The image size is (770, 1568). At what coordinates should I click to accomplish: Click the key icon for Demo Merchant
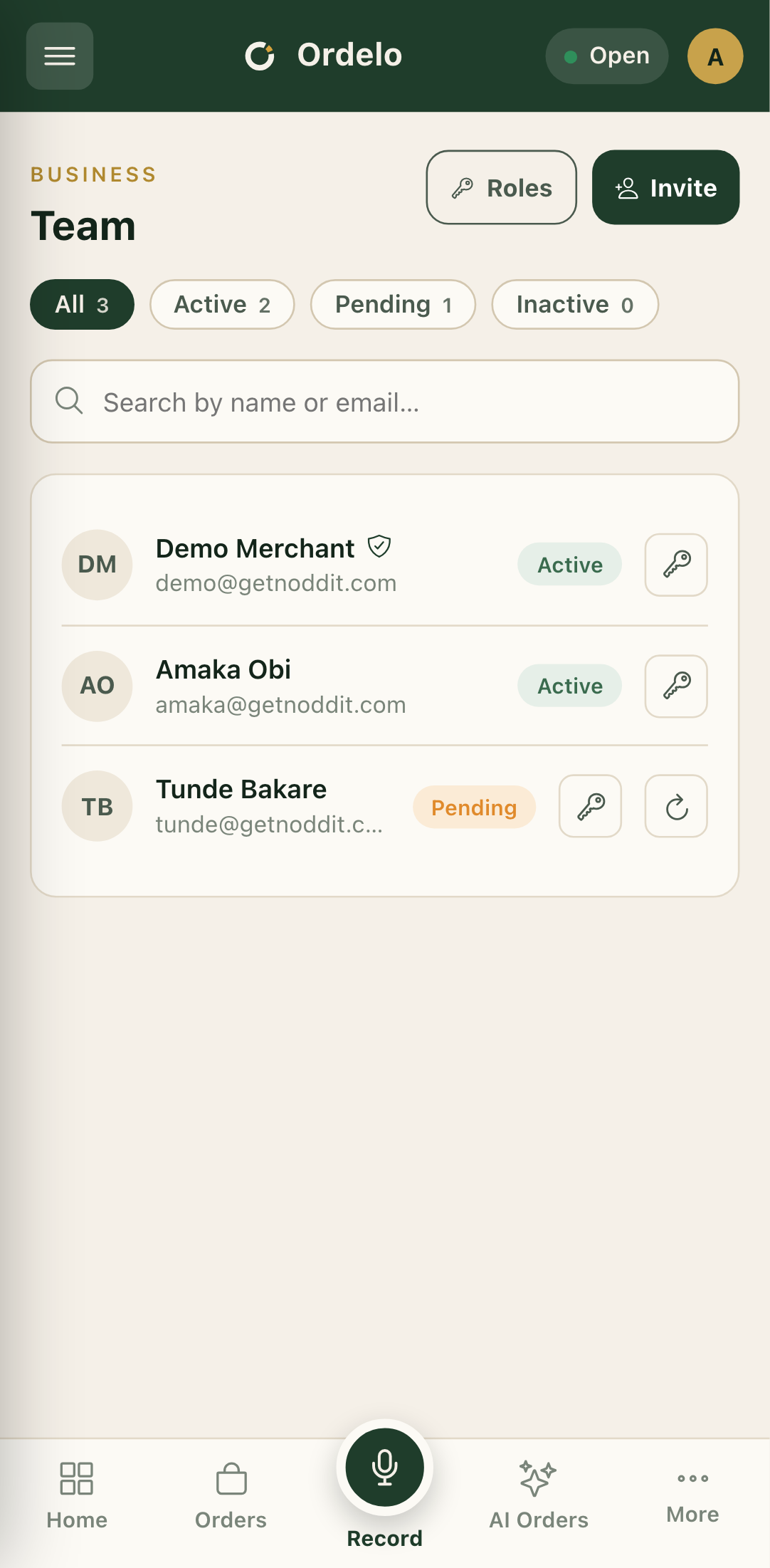(x=676, y=565)
